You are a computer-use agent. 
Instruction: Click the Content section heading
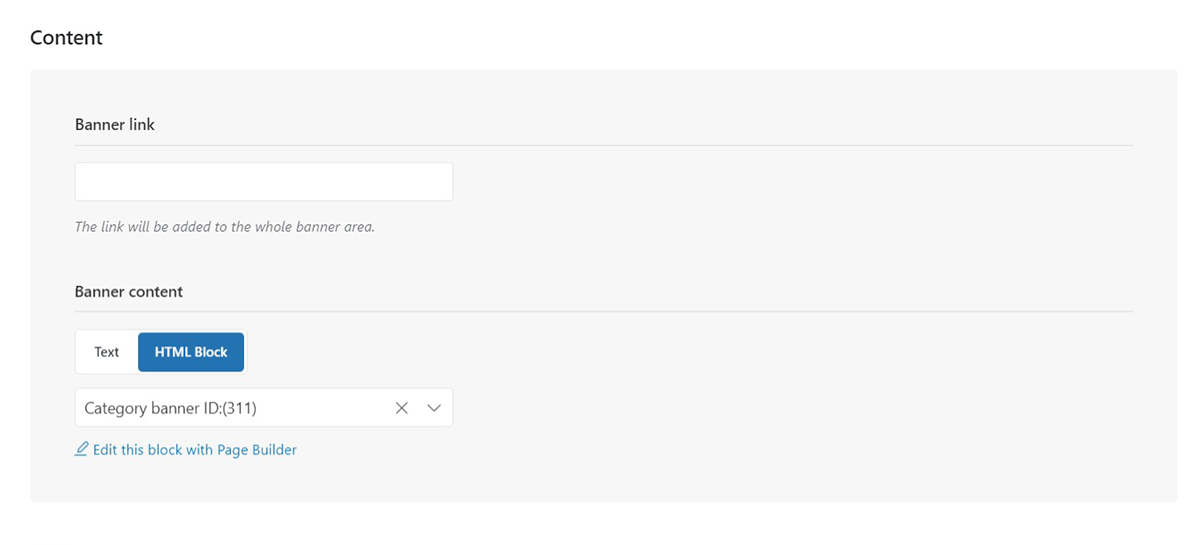click(66, 38)
